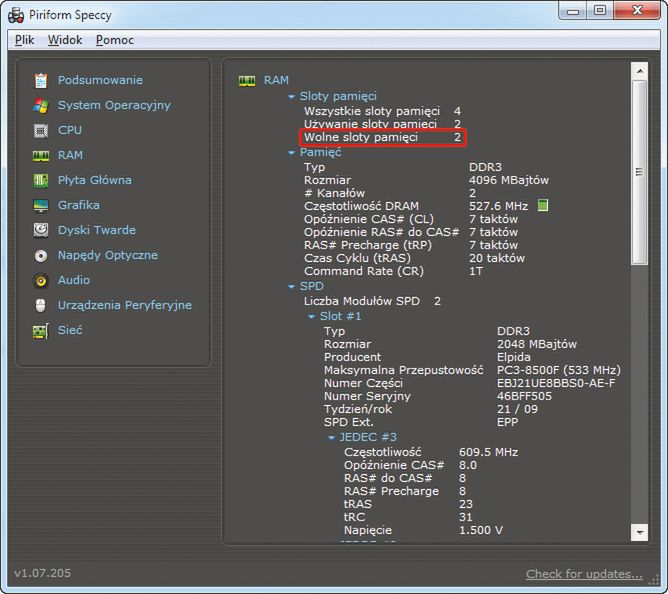Click the Command Rate (CR) label
The image size is (668, 594).
pos(364,271)
